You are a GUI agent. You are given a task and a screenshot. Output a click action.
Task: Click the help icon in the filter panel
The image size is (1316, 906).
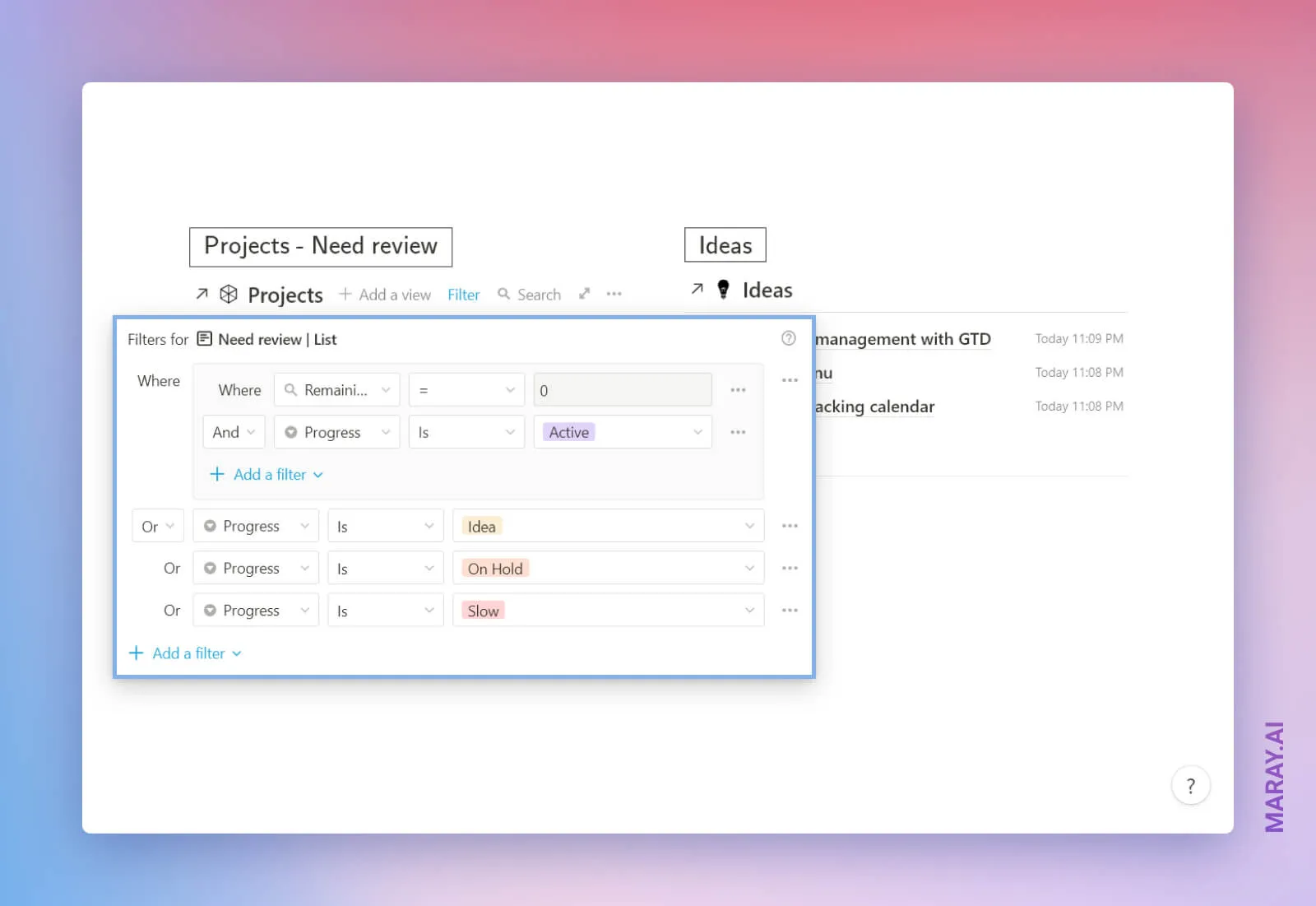pos(788,338)
